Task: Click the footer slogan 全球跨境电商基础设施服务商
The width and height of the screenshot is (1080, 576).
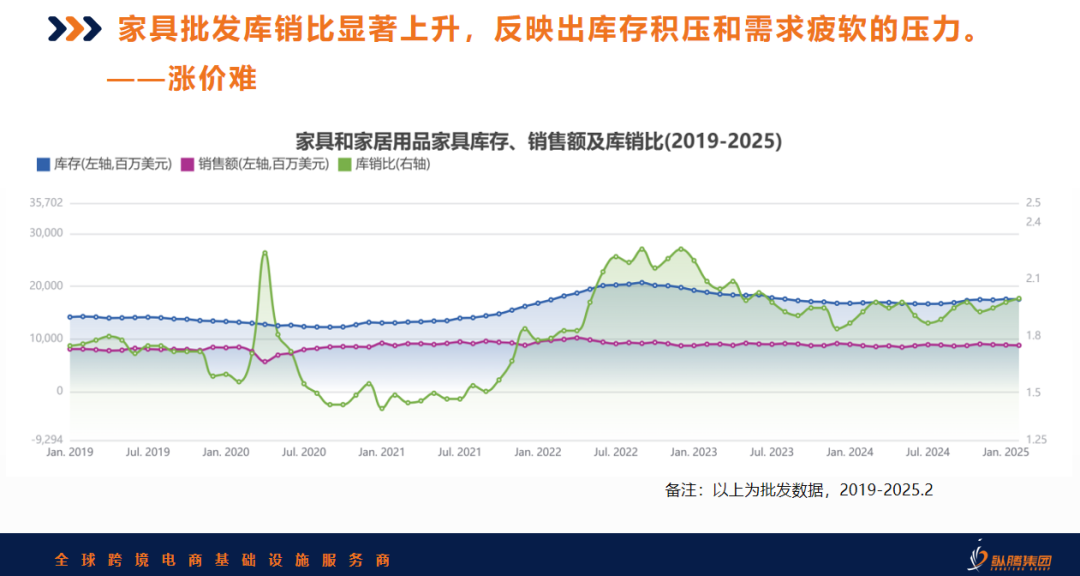Action: pyautogui.click(x=222, y=558)
